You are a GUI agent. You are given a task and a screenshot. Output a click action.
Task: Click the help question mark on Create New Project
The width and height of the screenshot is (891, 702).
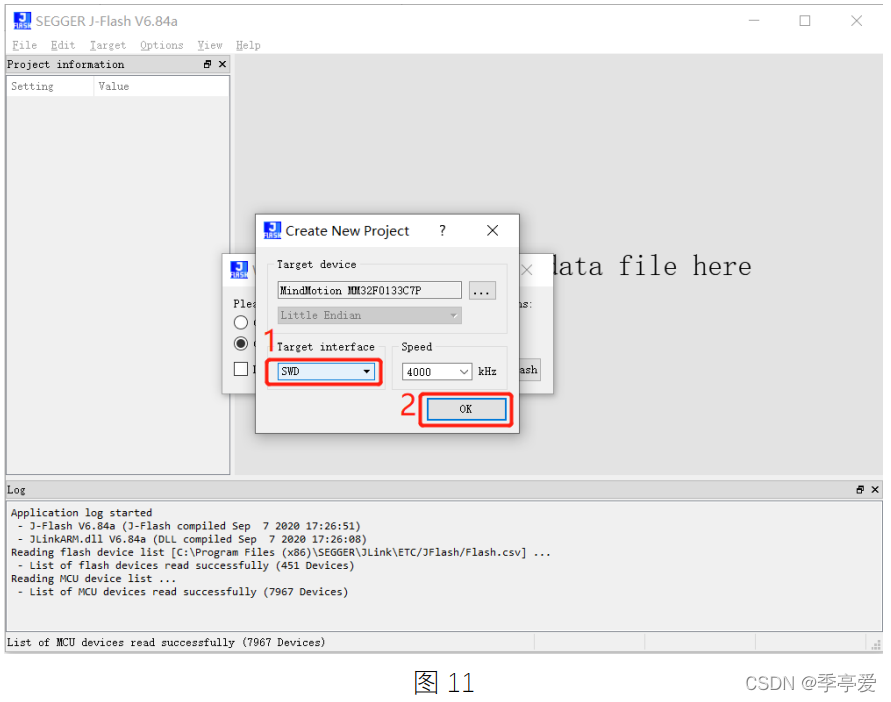point(442,231)
